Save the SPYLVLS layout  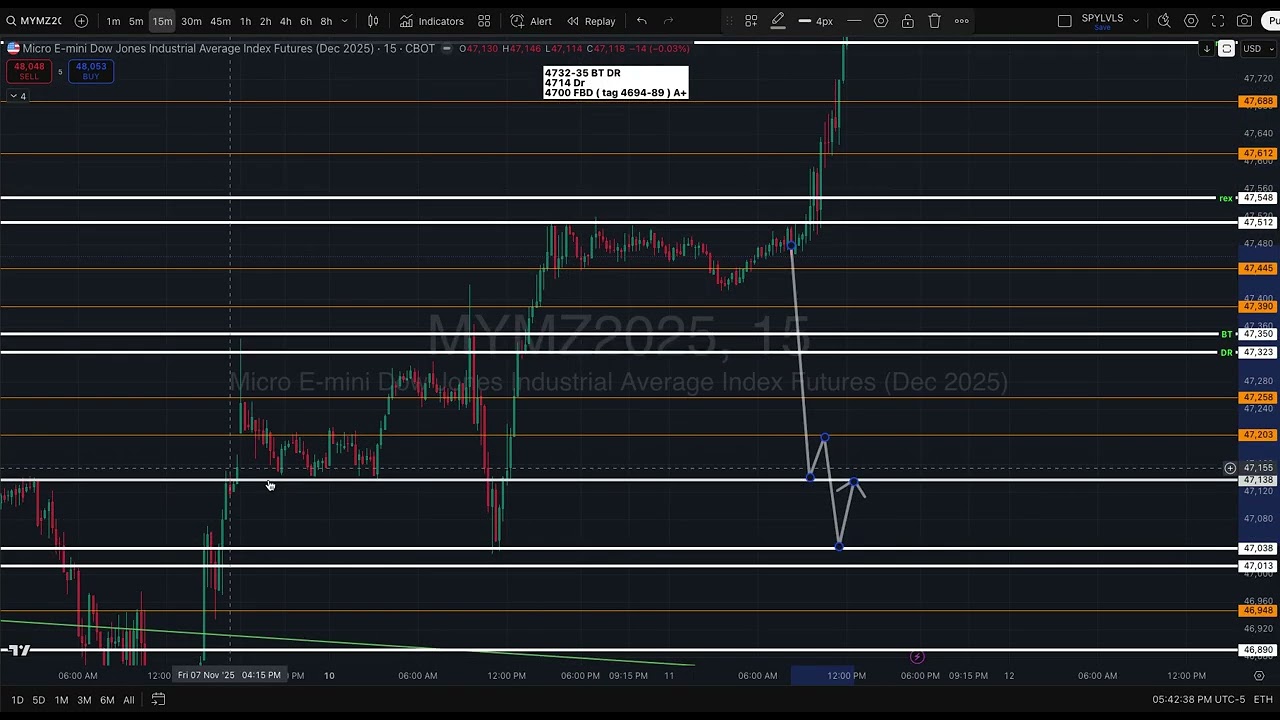[1102, 27]
